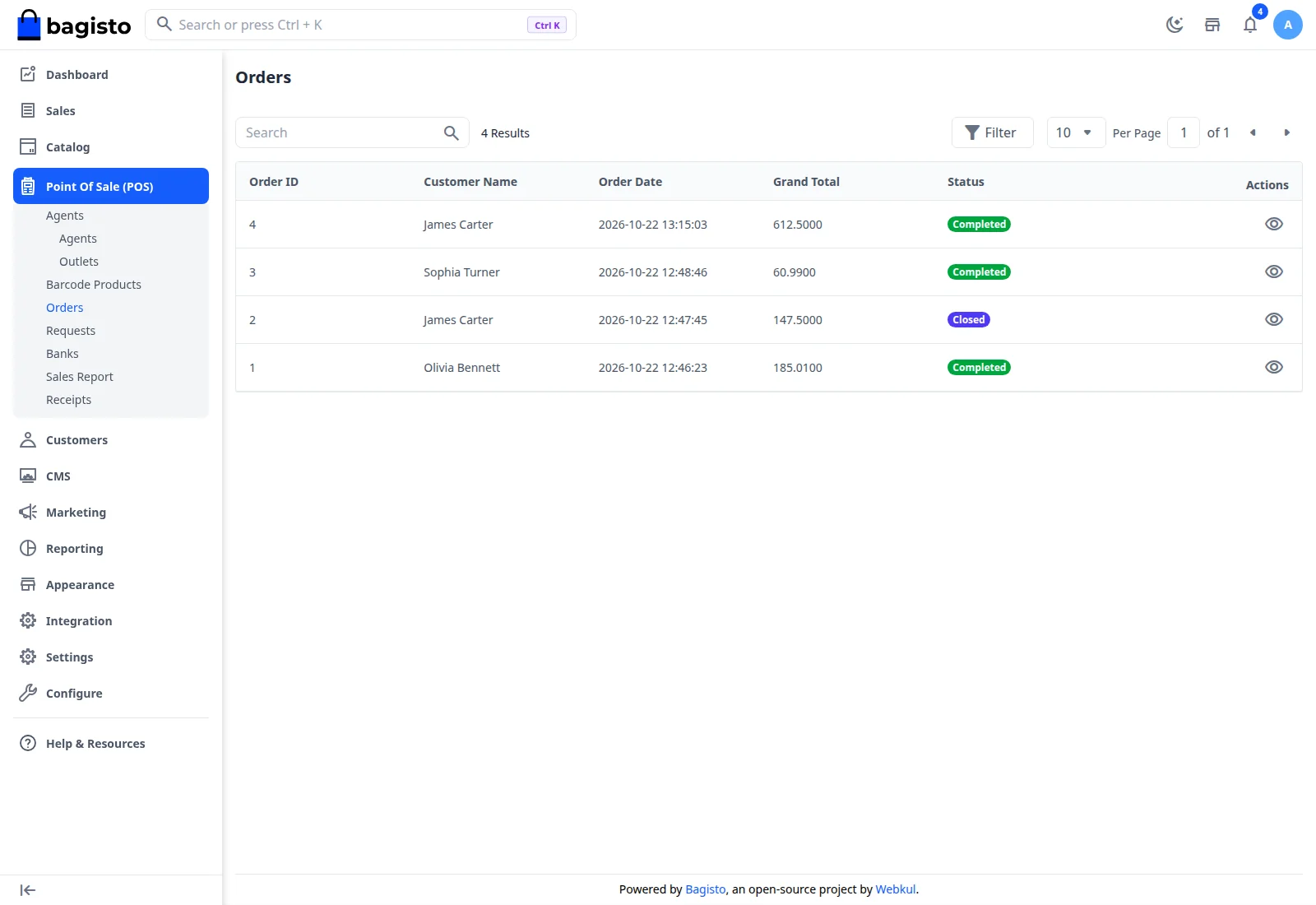Collapse the sidebar using the arrow icon
This screenshot has height=905, width=1316.
click(x=28, y=890)
